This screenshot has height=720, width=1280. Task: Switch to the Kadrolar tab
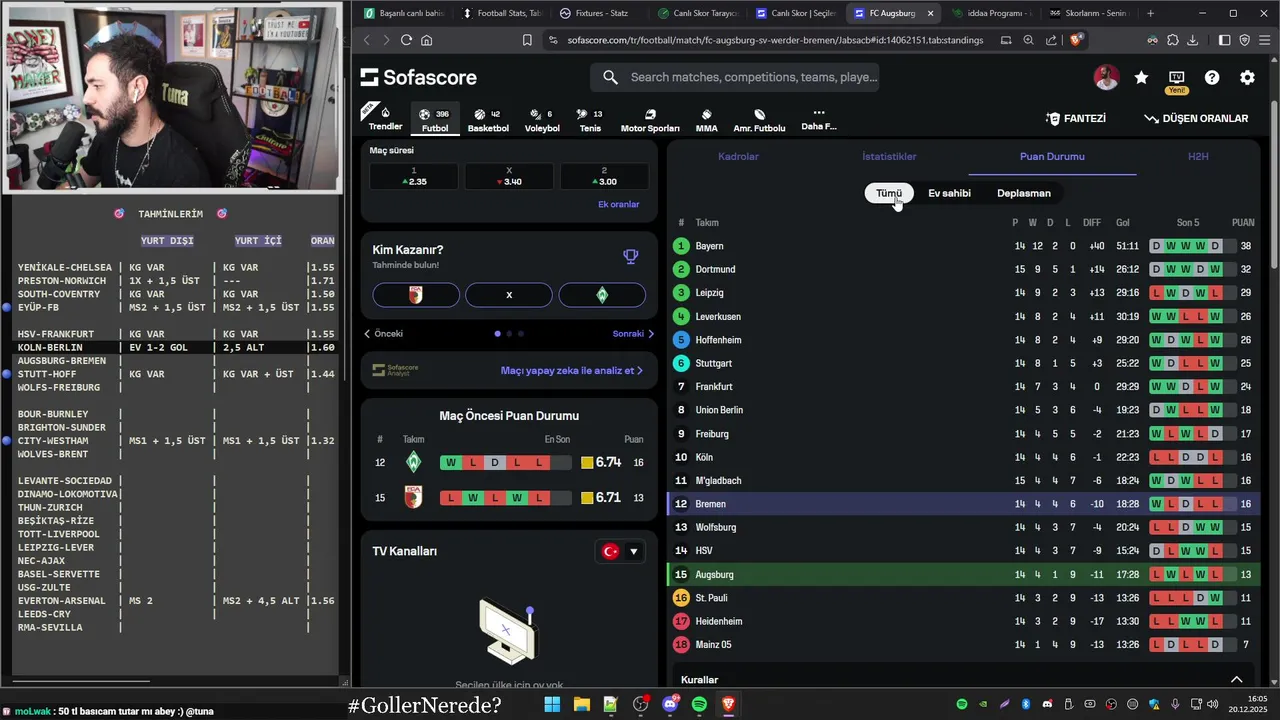[x=738, y=157]
